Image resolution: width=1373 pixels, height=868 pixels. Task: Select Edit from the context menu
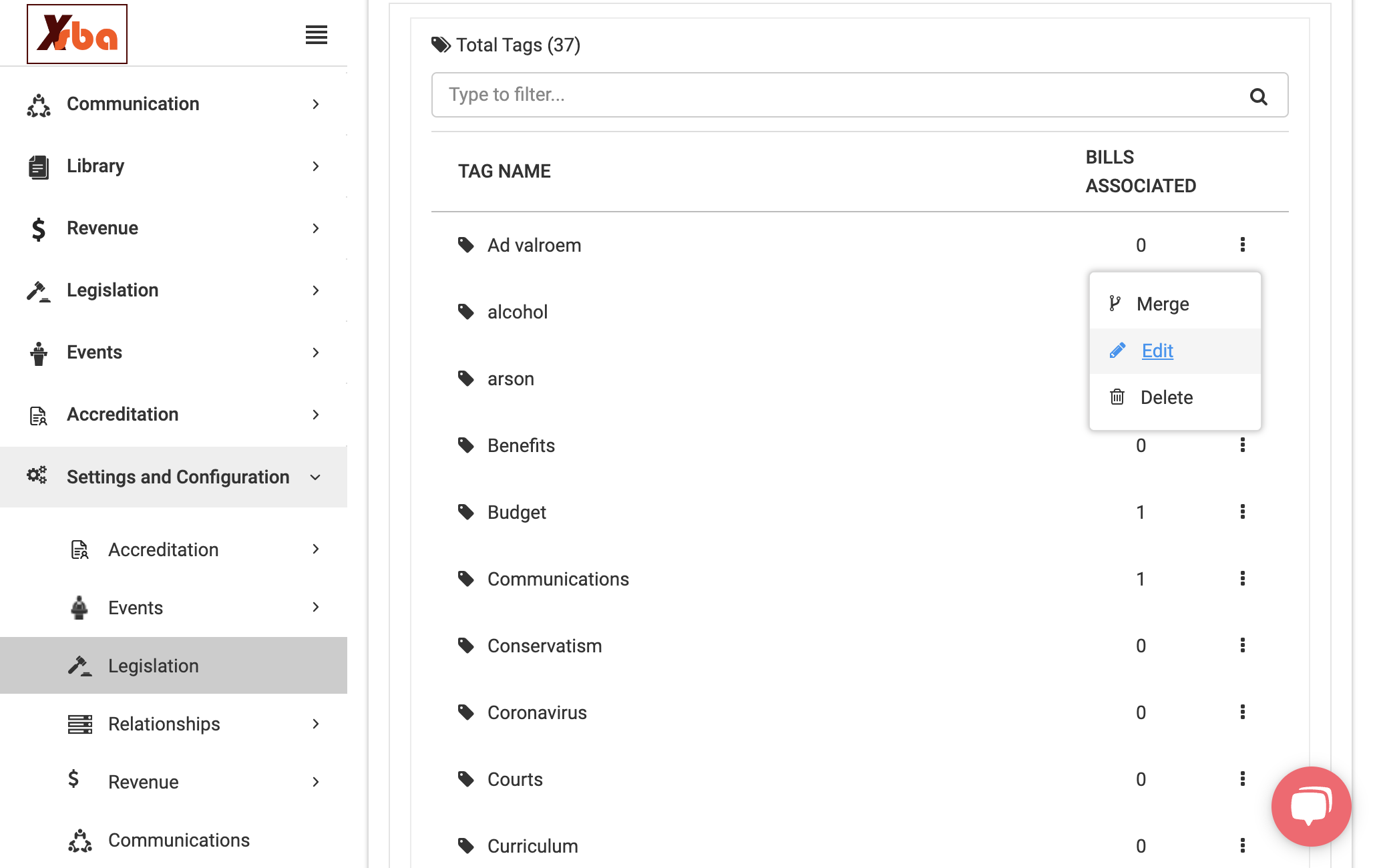click(x=1175, y=351)
